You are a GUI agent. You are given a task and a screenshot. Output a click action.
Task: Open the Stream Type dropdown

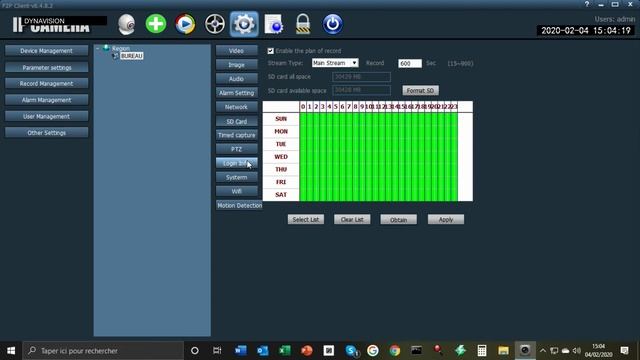point(335,63)
